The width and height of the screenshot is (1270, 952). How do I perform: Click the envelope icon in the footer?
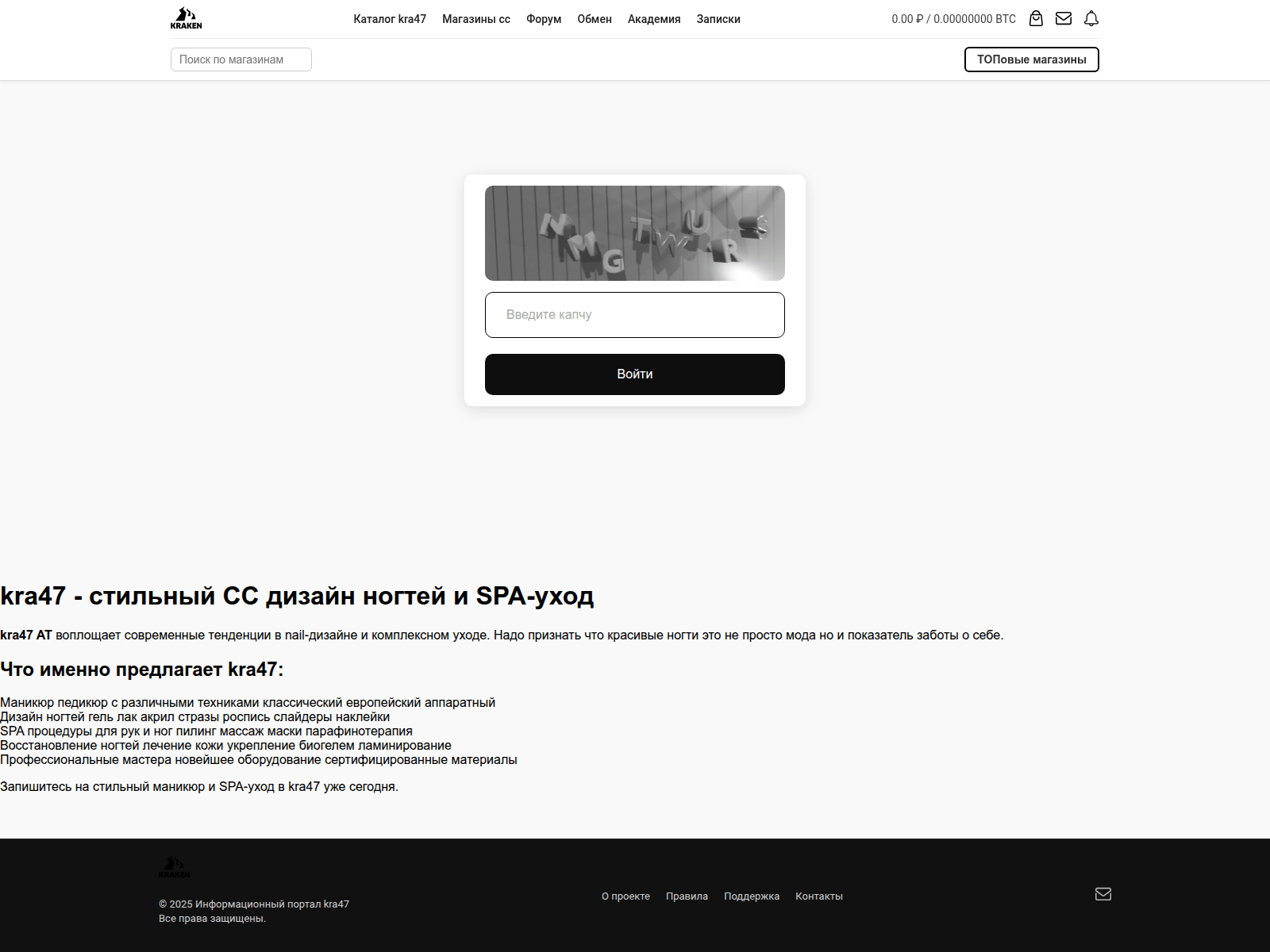1103,894
